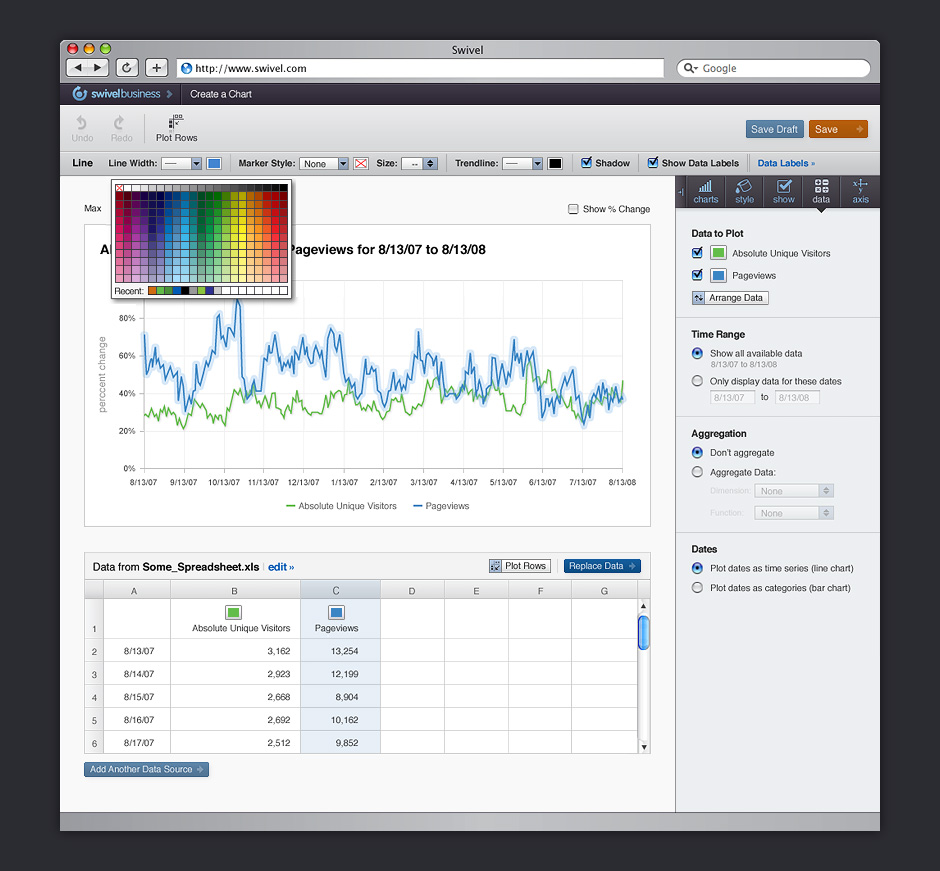Click the no-marker red X icon
The width and height of the screenshot is (940, 871).
tap(361, 163)
